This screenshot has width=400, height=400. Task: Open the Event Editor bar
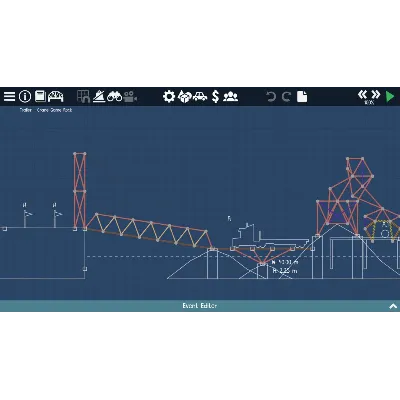[x=200, y=306]
